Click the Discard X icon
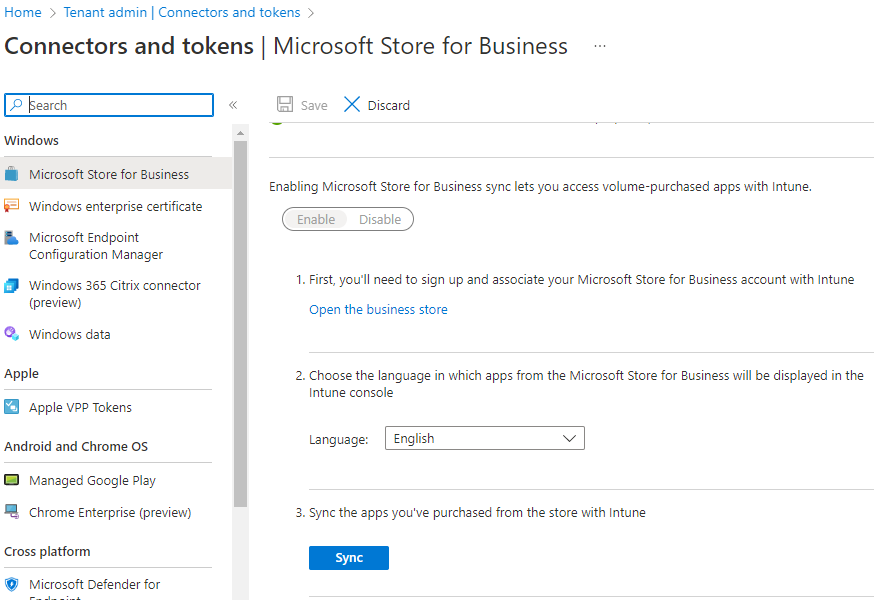 [352, 104]
